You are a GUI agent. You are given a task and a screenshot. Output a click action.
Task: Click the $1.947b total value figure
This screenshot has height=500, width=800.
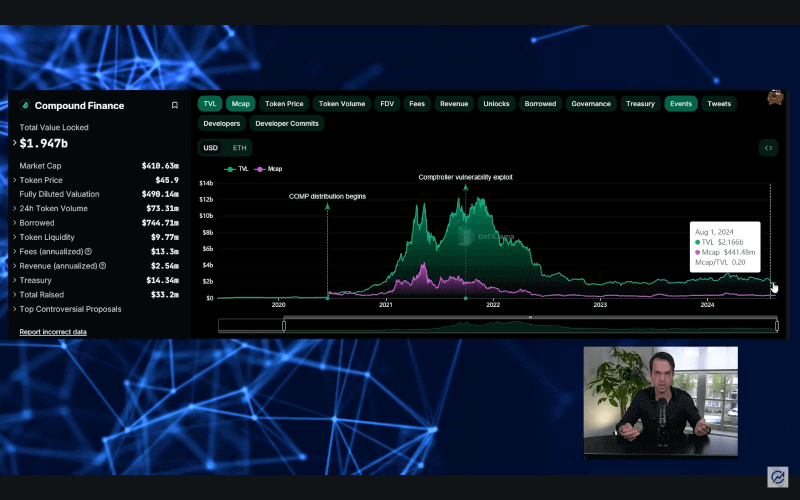(x=43, y=143)
